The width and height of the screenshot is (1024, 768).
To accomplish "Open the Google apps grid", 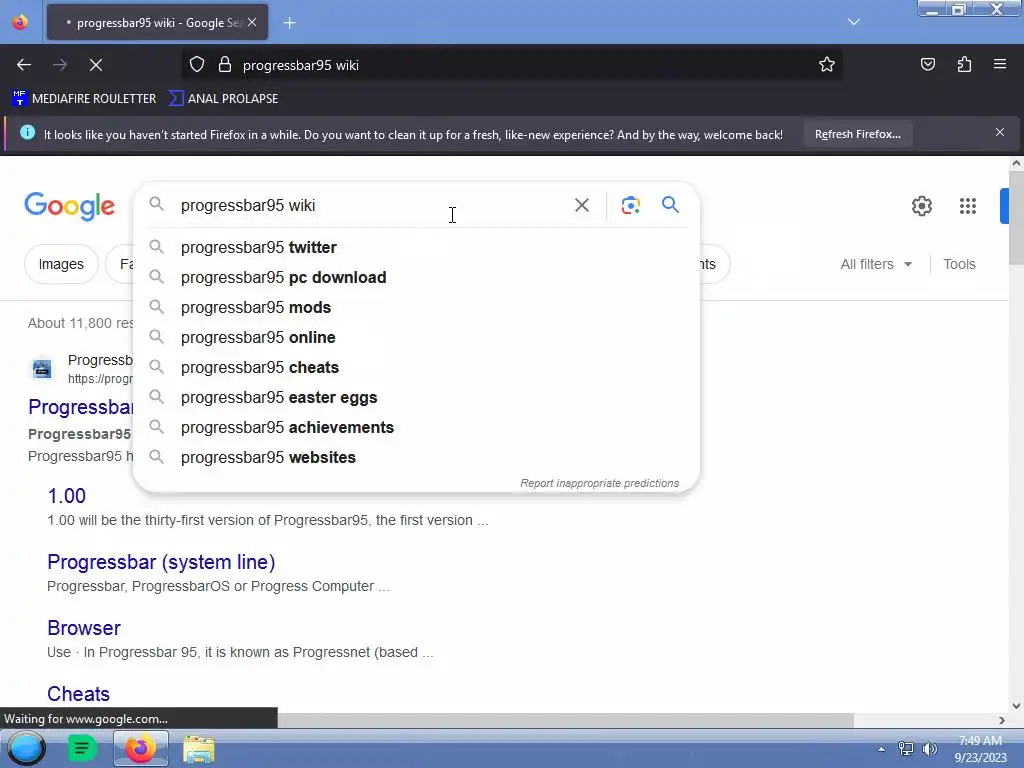I will pos(968,206).
